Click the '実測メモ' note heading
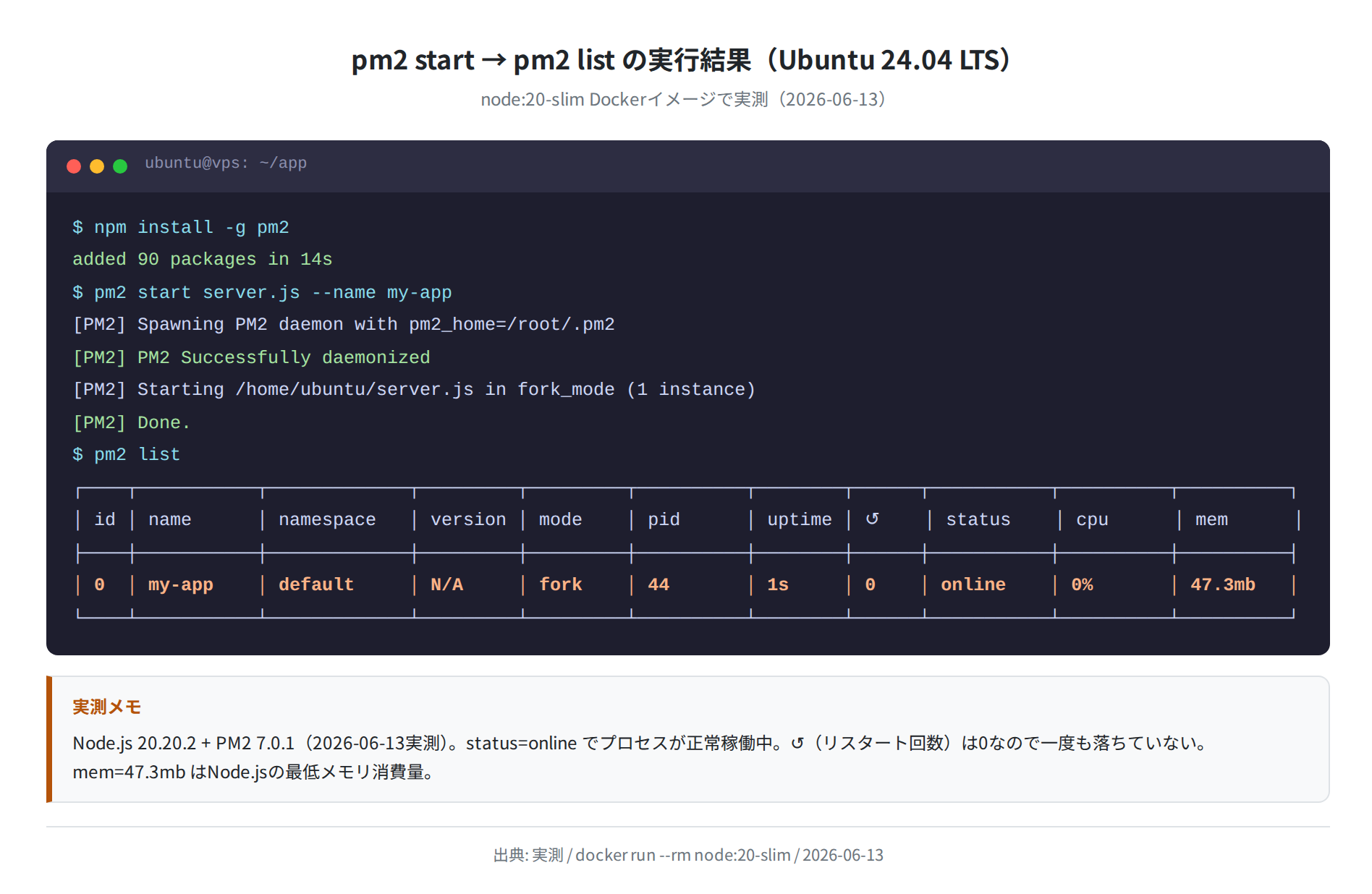The height and width of the screenshot is (894, 1372). pos(107,707)
